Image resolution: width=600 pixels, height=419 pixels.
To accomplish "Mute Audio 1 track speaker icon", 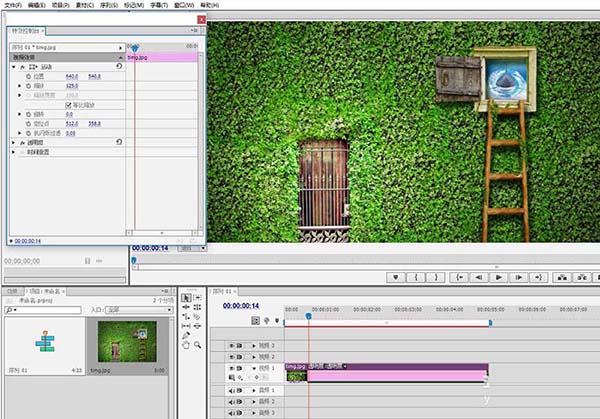I will point(232,389).
